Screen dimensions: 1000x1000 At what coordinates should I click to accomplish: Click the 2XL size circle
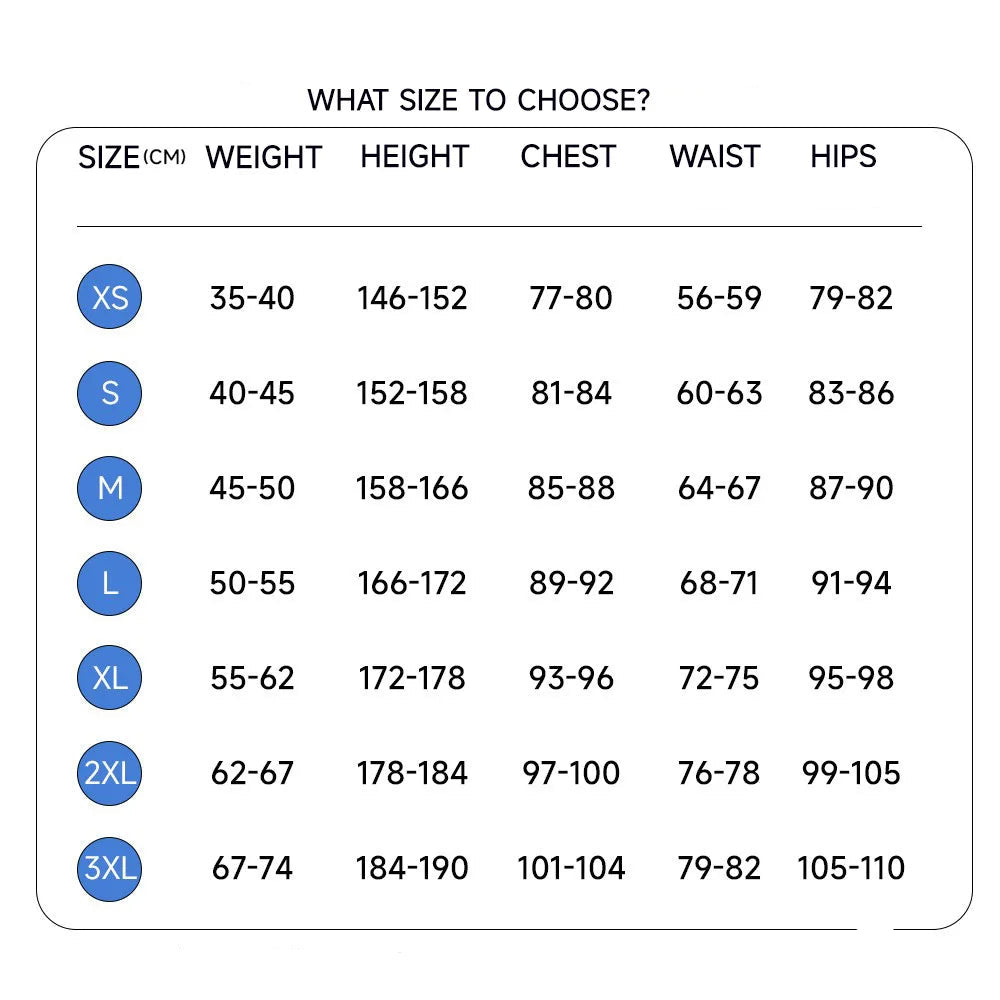[x=110, y=773]
